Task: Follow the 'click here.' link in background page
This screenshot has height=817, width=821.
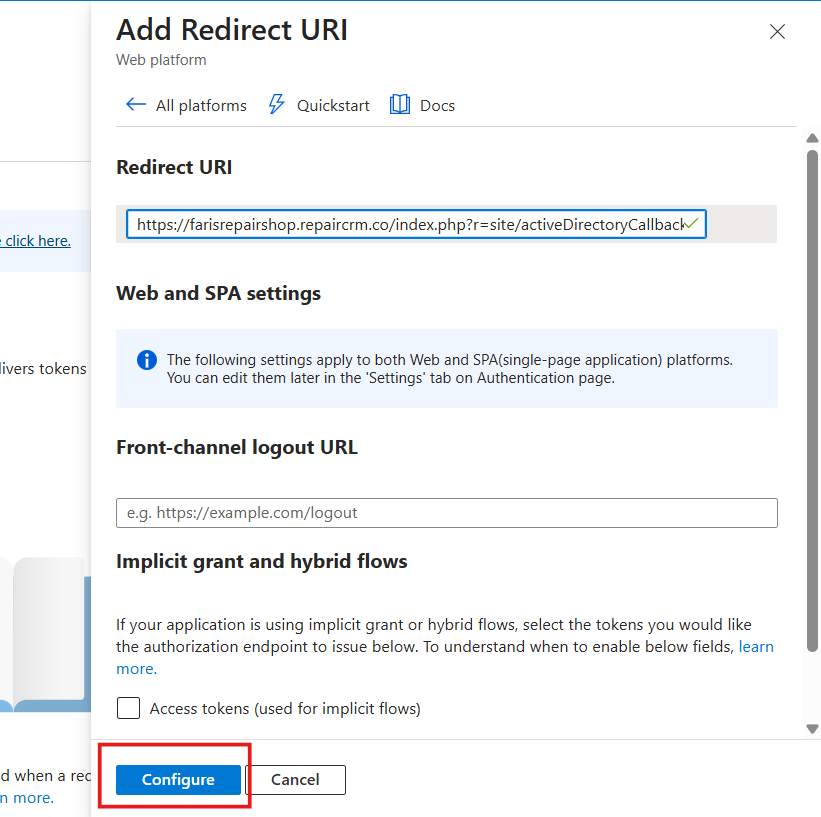Action: point(37,241)
